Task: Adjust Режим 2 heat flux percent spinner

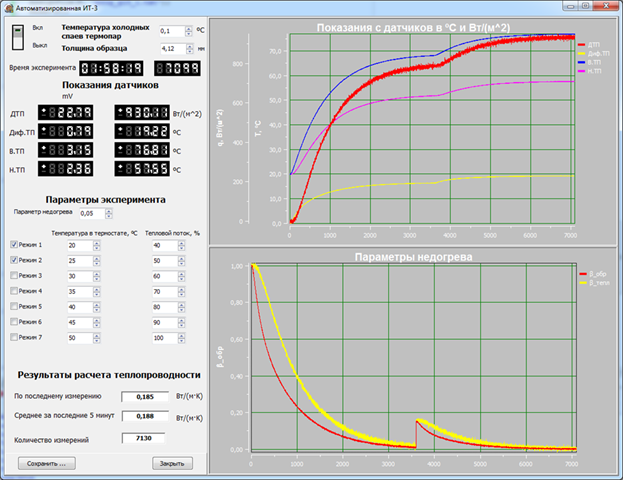Action: (x=182, y=261)
